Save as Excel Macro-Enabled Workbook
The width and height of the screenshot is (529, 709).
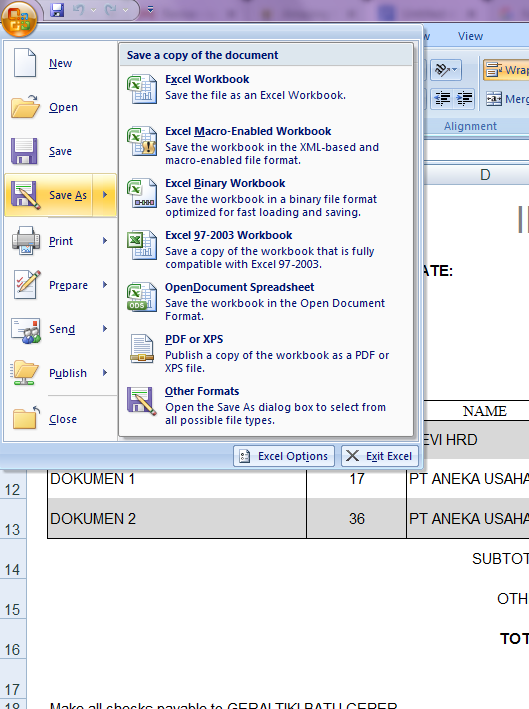266,146
